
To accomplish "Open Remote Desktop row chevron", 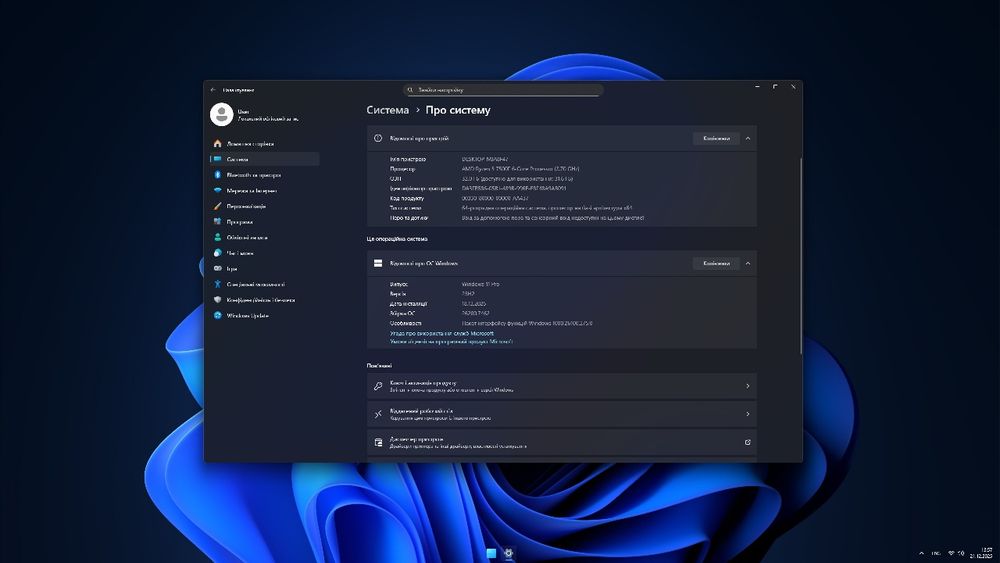I will point(747,414).
